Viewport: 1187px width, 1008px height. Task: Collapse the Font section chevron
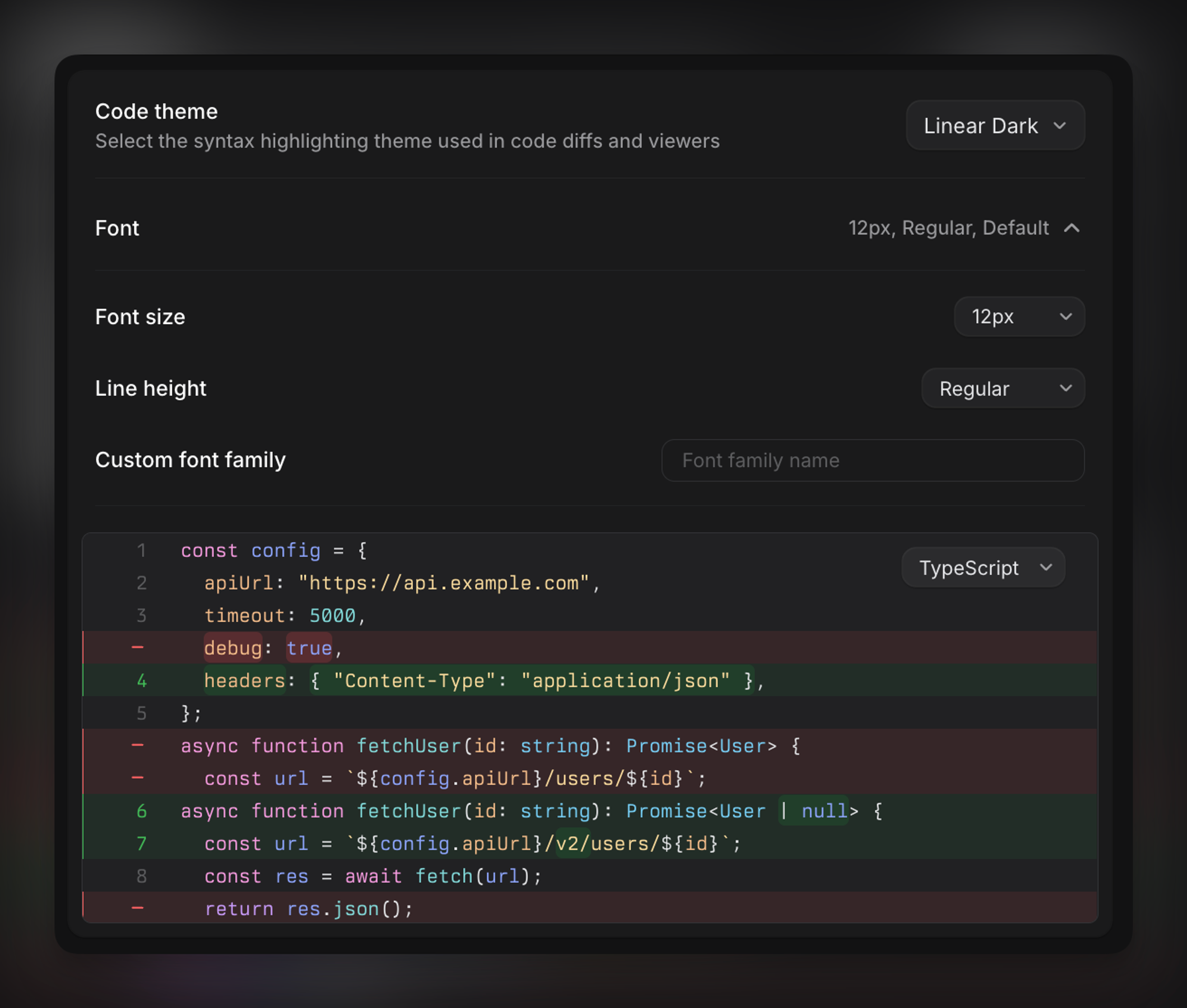click(x=1072, y=228)
